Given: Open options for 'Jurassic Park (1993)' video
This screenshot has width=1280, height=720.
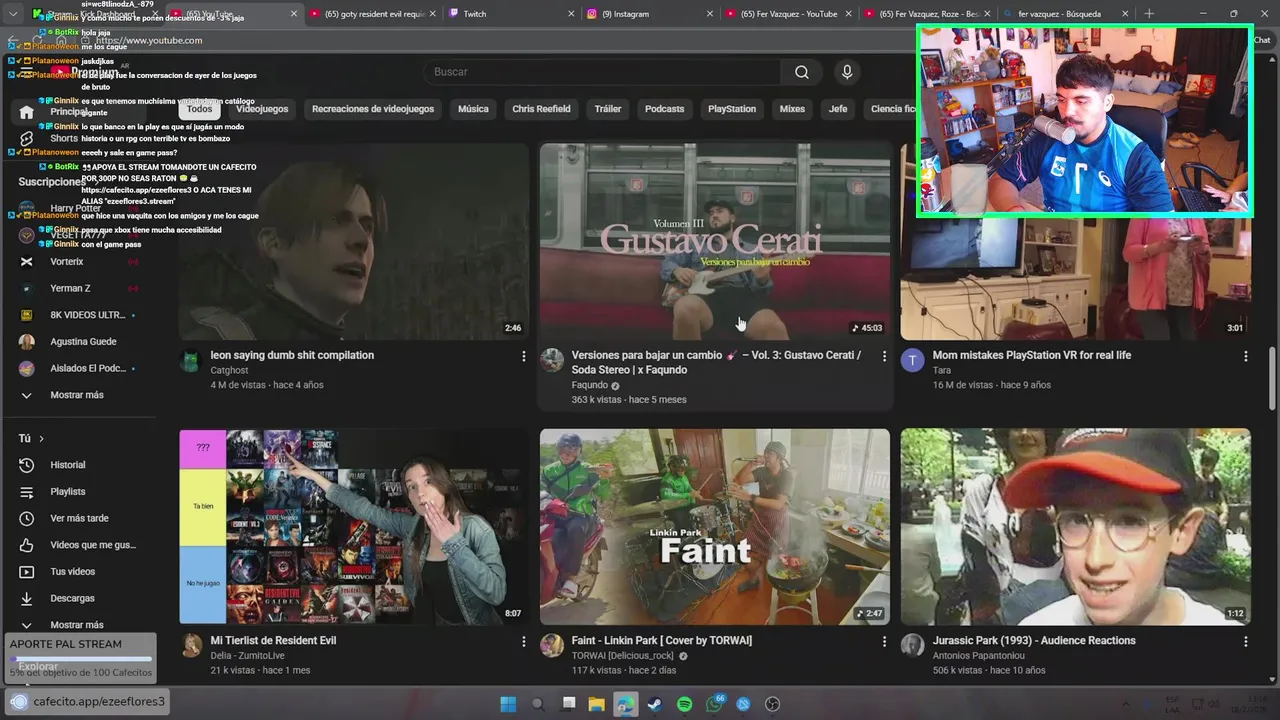Looking at the screenshot, I should click(1245, 641).
